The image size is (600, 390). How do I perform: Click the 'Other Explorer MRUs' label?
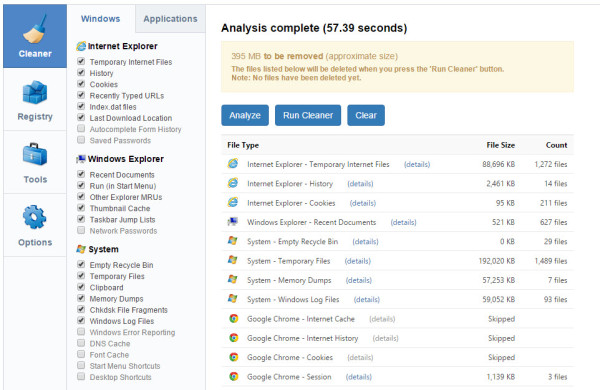coord(126,197)
